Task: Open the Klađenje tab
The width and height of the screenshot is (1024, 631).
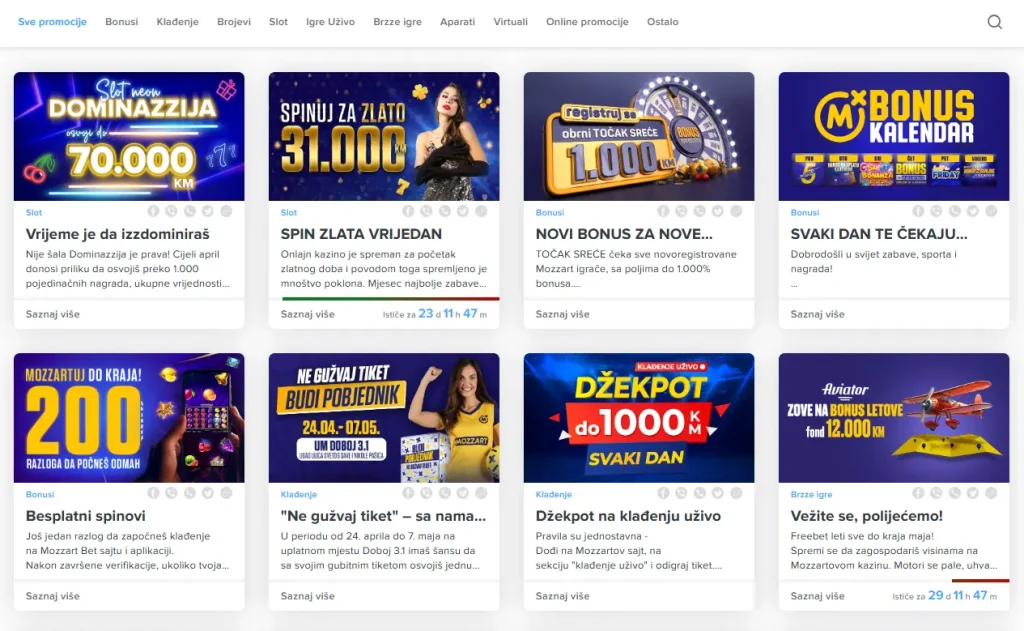Action: coord(178,22)
